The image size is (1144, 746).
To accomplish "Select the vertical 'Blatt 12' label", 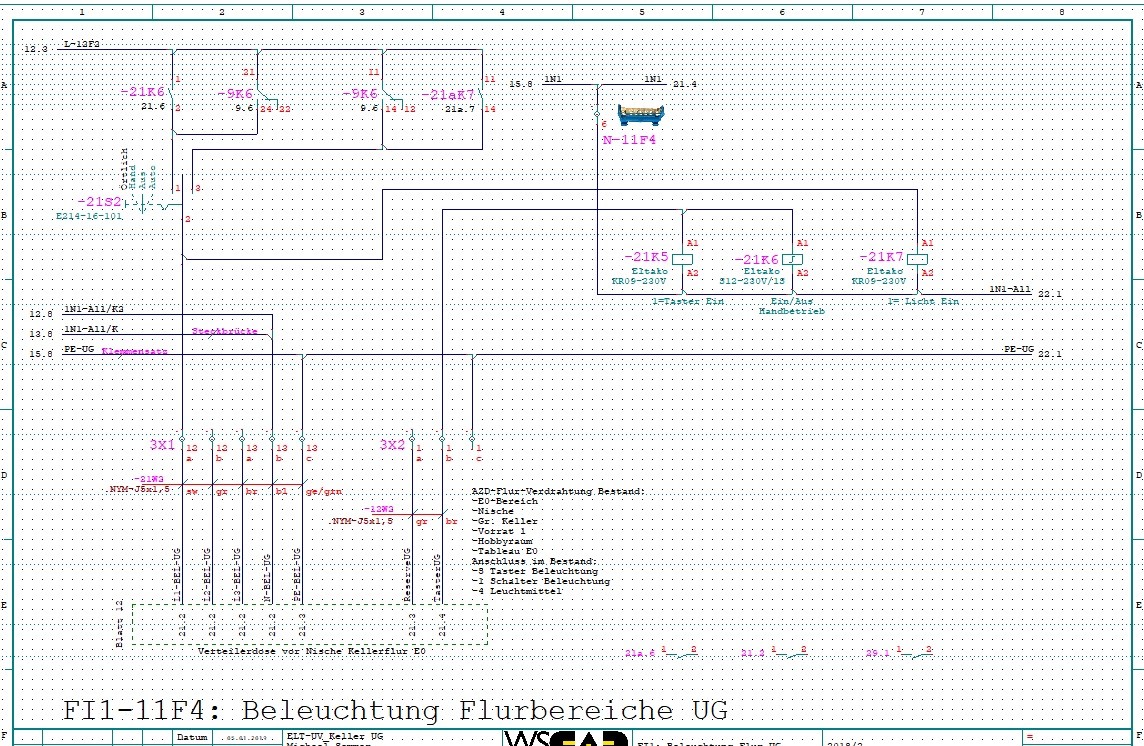I will pyautogui.click(x=120, y=623).
